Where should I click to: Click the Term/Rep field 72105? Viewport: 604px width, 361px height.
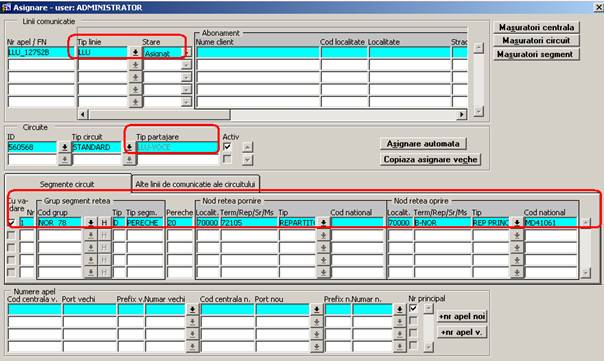(x=249, y=222)
